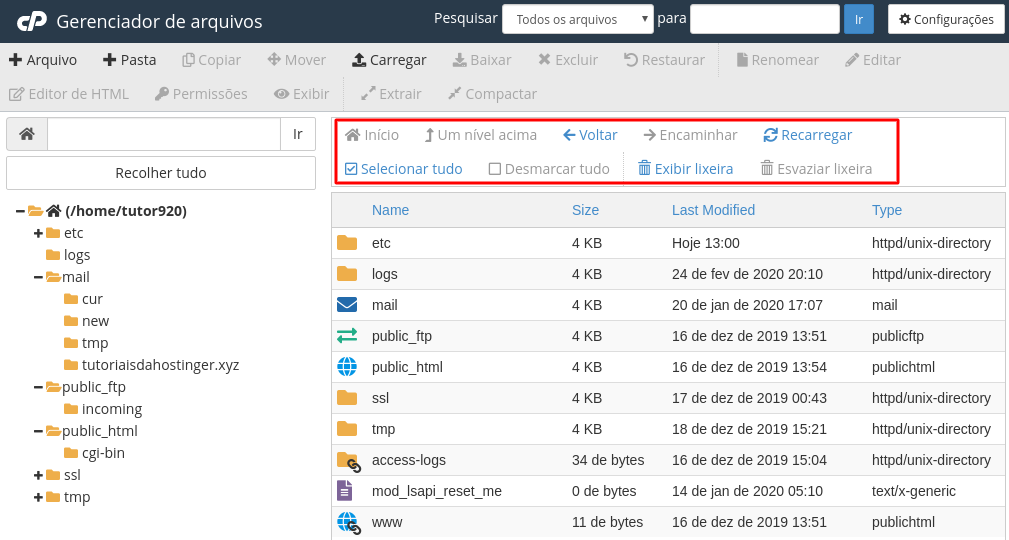The height and width of the screenshot is (540, 1009).
Task: Click the mod_lsapi_reset_me document icon
Action: 345,491
